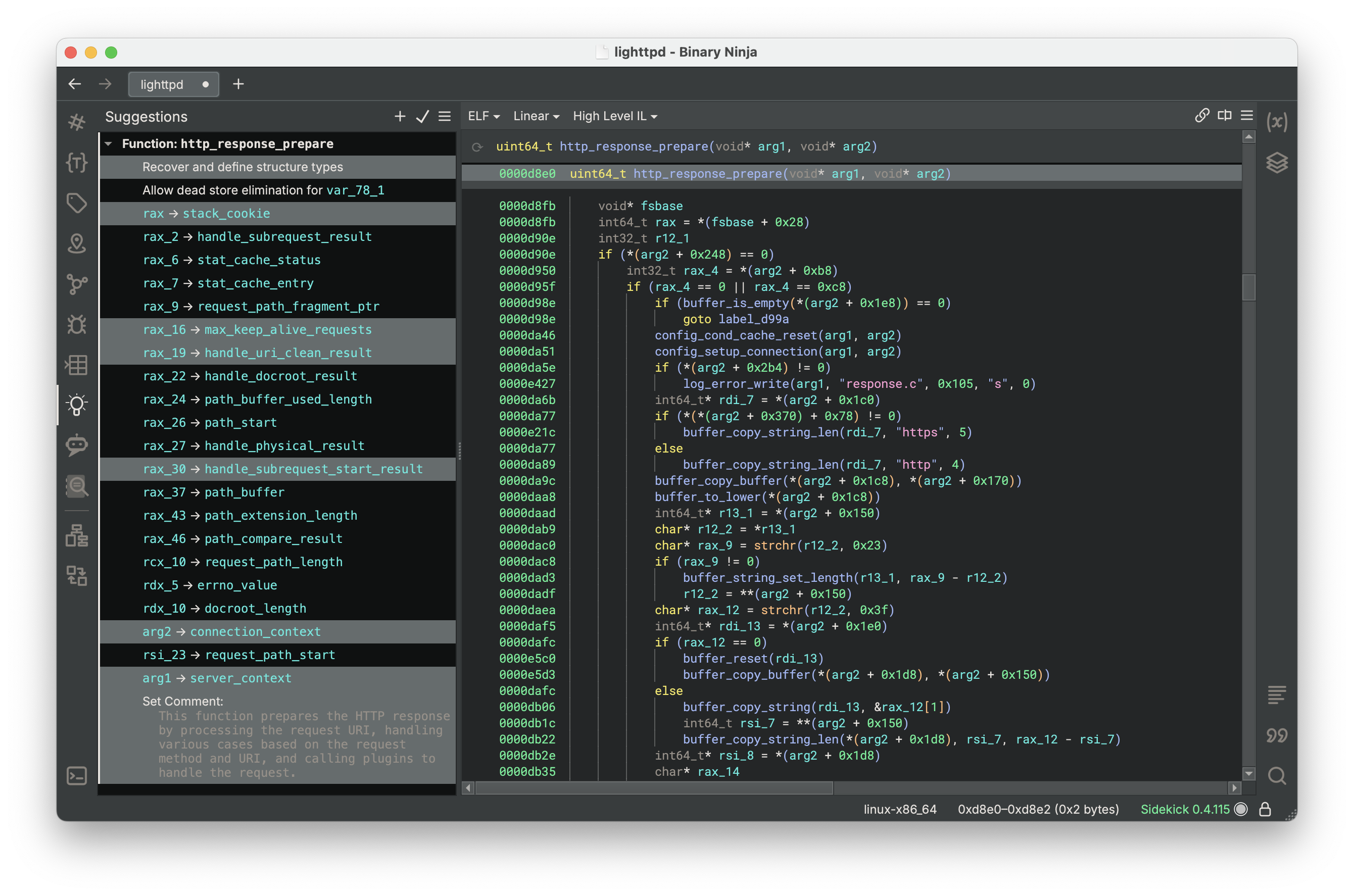Click the vertical scrollbar thumb in the code view
This screenshot has width=1354, height=896.
[1248, 287]
